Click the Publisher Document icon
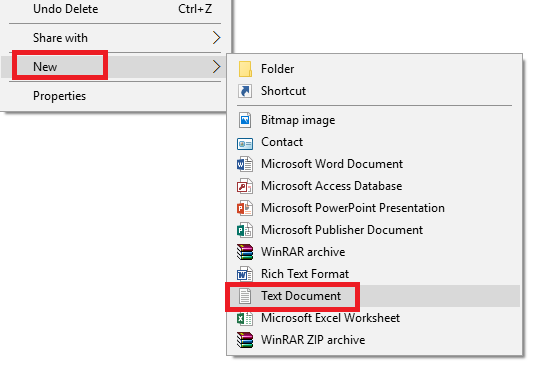Screen dimensions: 533x366 click(x=245, y=230)
